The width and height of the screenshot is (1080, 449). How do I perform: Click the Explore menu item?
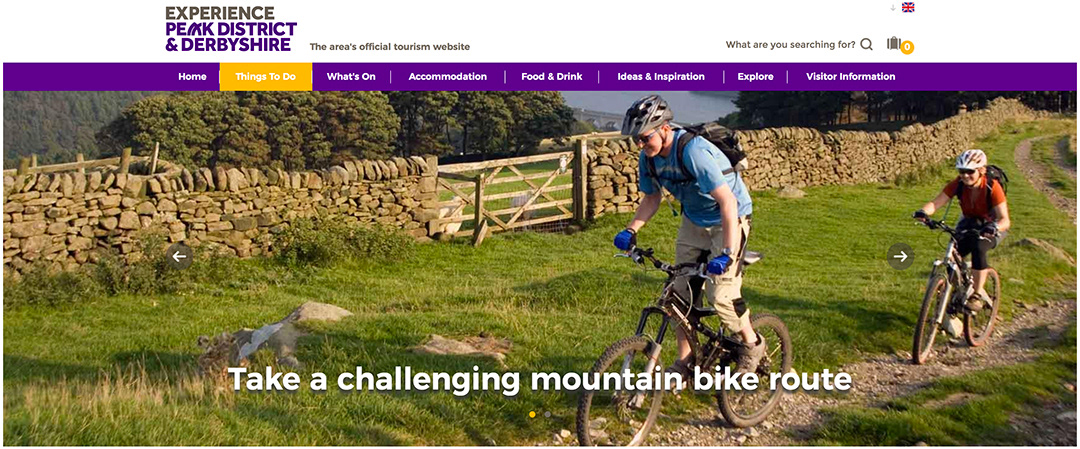pos(756,76)
